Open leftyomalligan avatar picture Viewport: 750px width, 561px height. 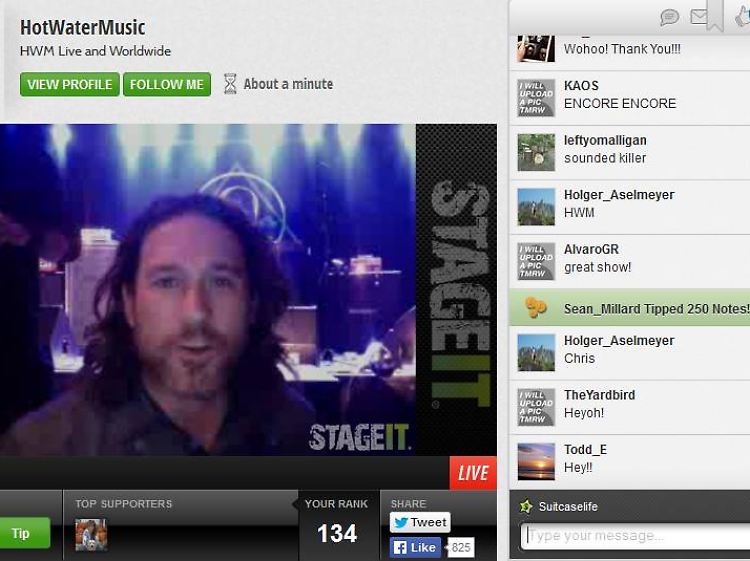536,152
